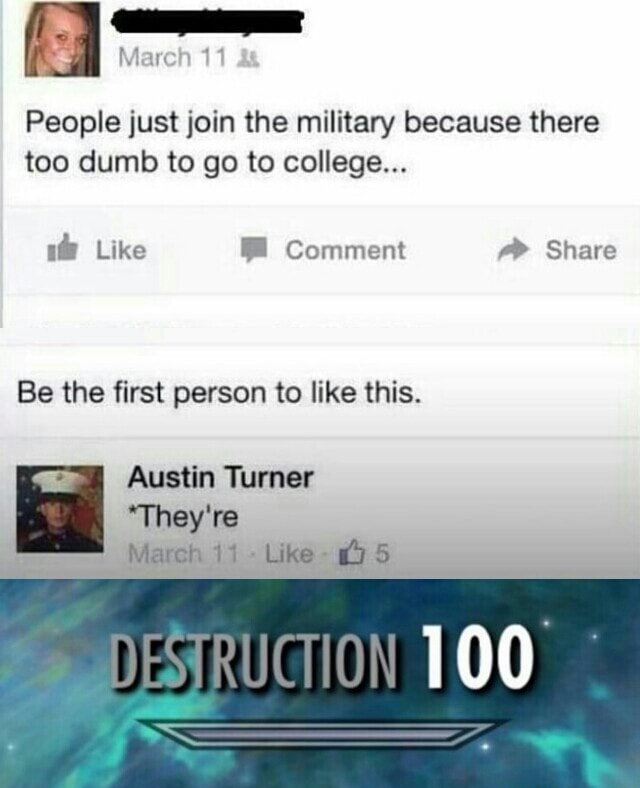640x788 pixels.
Task: Tap the Share button text
Action: (x=581, y=250)
